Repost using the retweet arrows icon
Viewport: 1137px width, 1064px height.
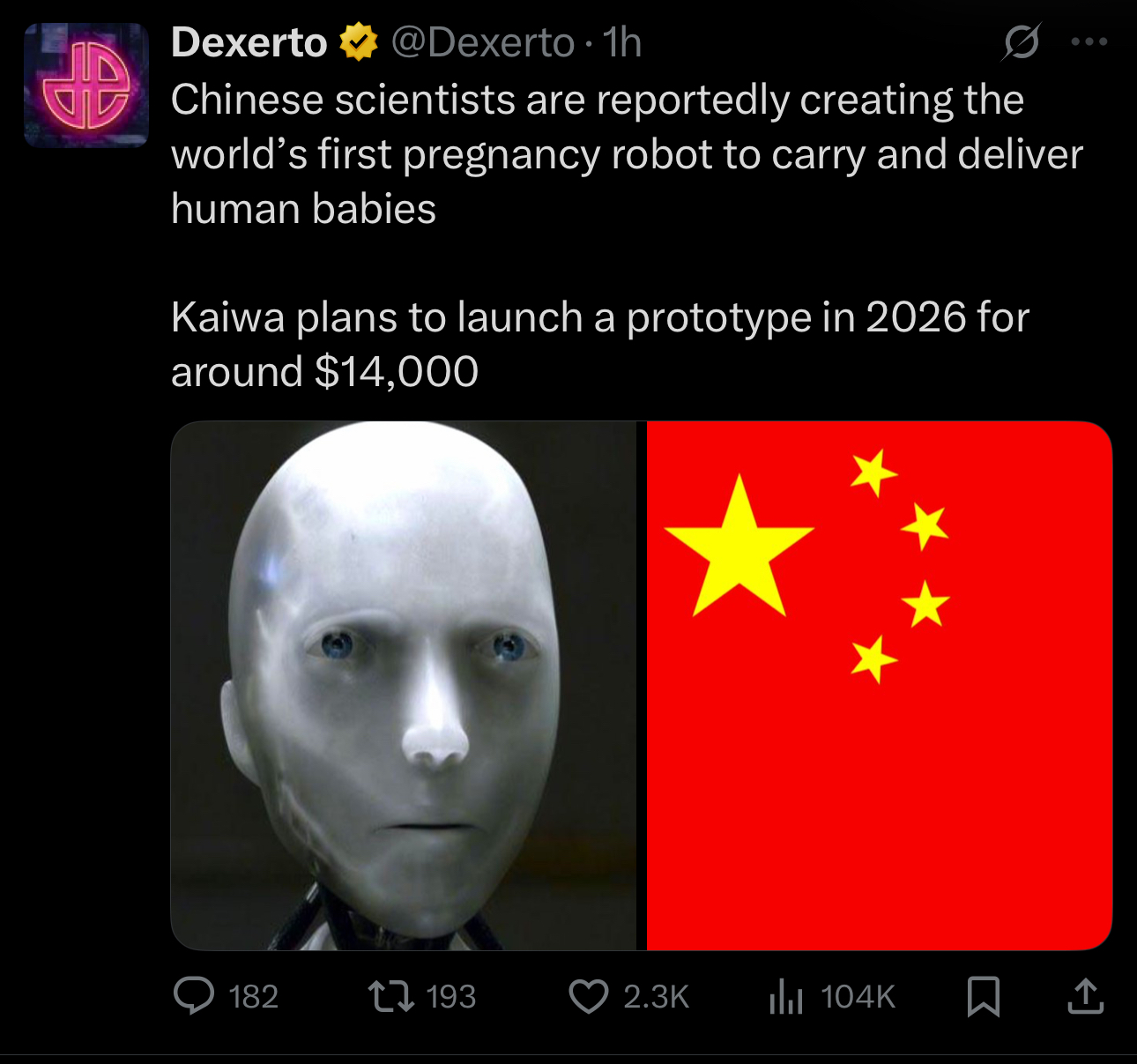(x=391, y=996)
